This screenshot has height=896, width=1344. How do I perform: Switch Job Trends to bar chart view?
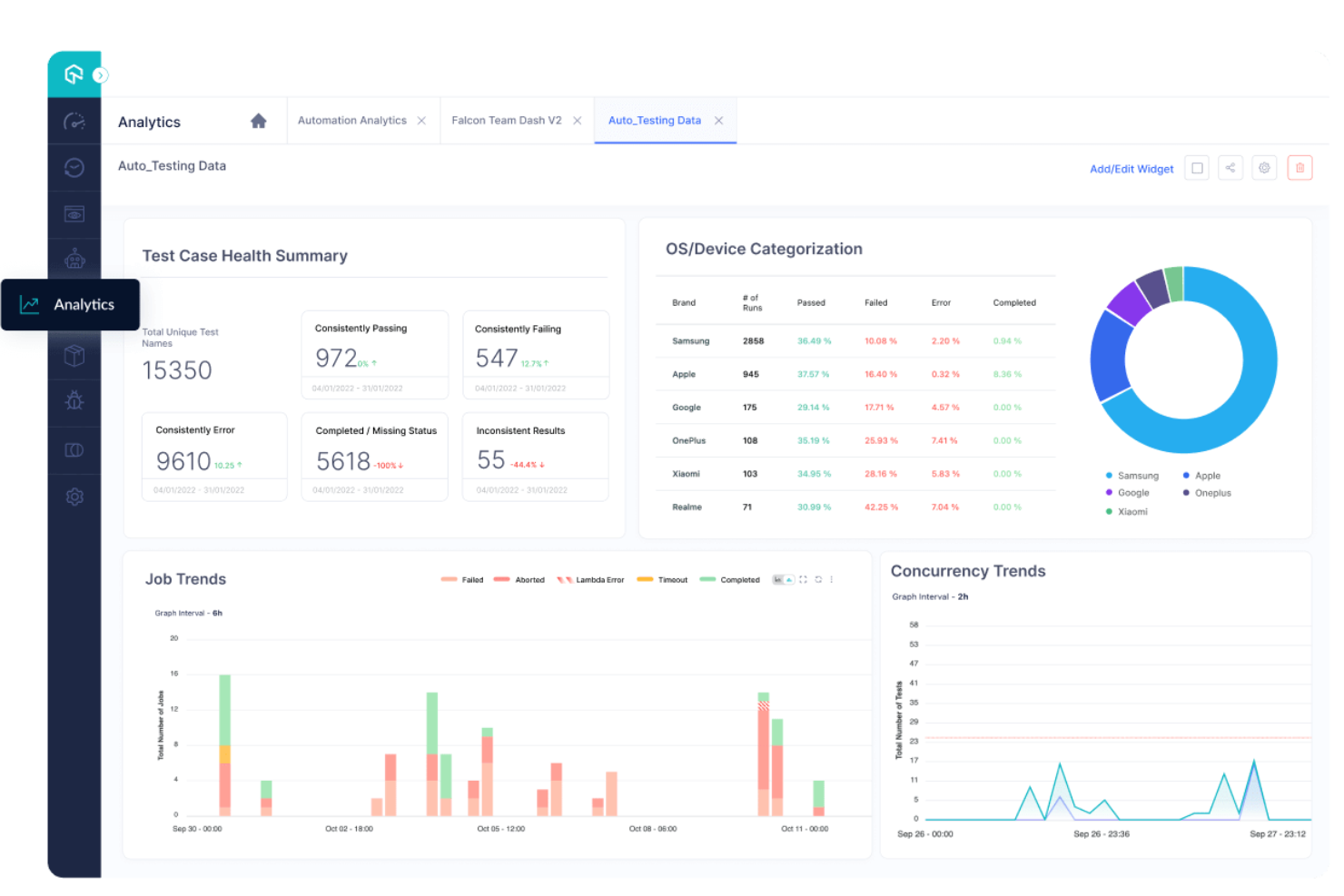point(778,580)
